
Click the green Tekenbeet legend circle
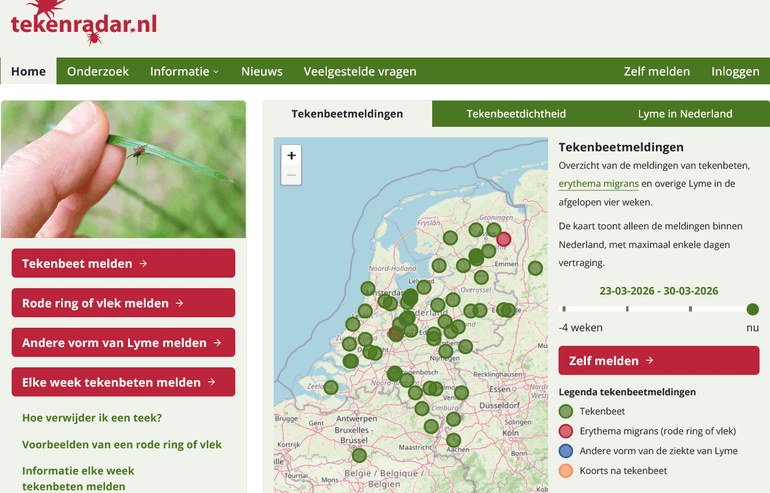[x=566, y=411]
